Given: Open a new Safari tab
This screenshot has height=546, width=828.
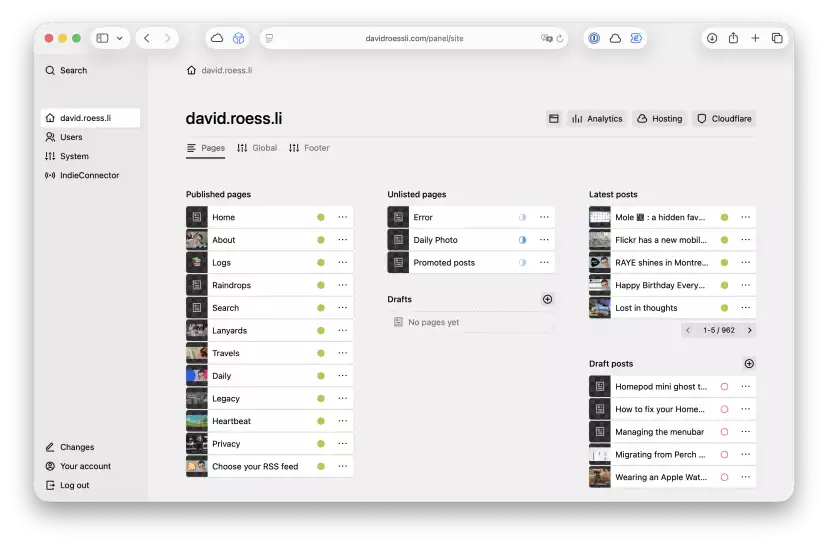Looking at the screenshot, I should pos(755,38).
